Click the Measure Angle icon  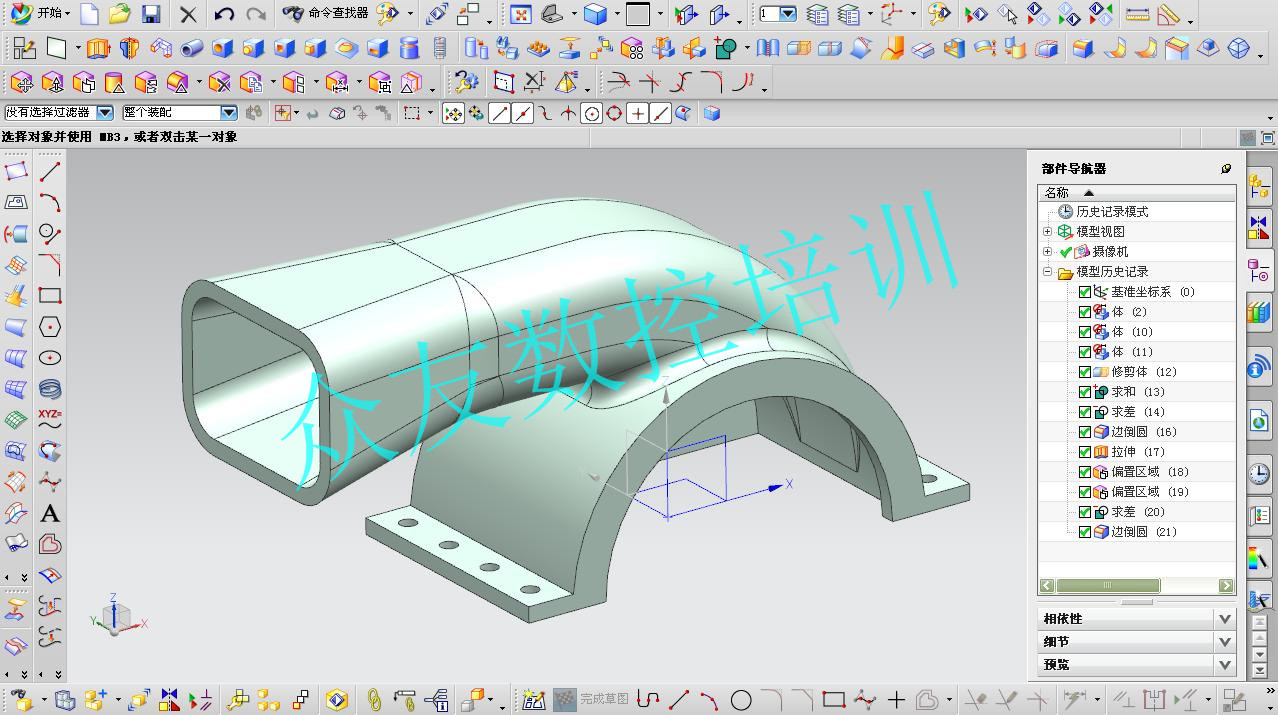click(1168, 14)
